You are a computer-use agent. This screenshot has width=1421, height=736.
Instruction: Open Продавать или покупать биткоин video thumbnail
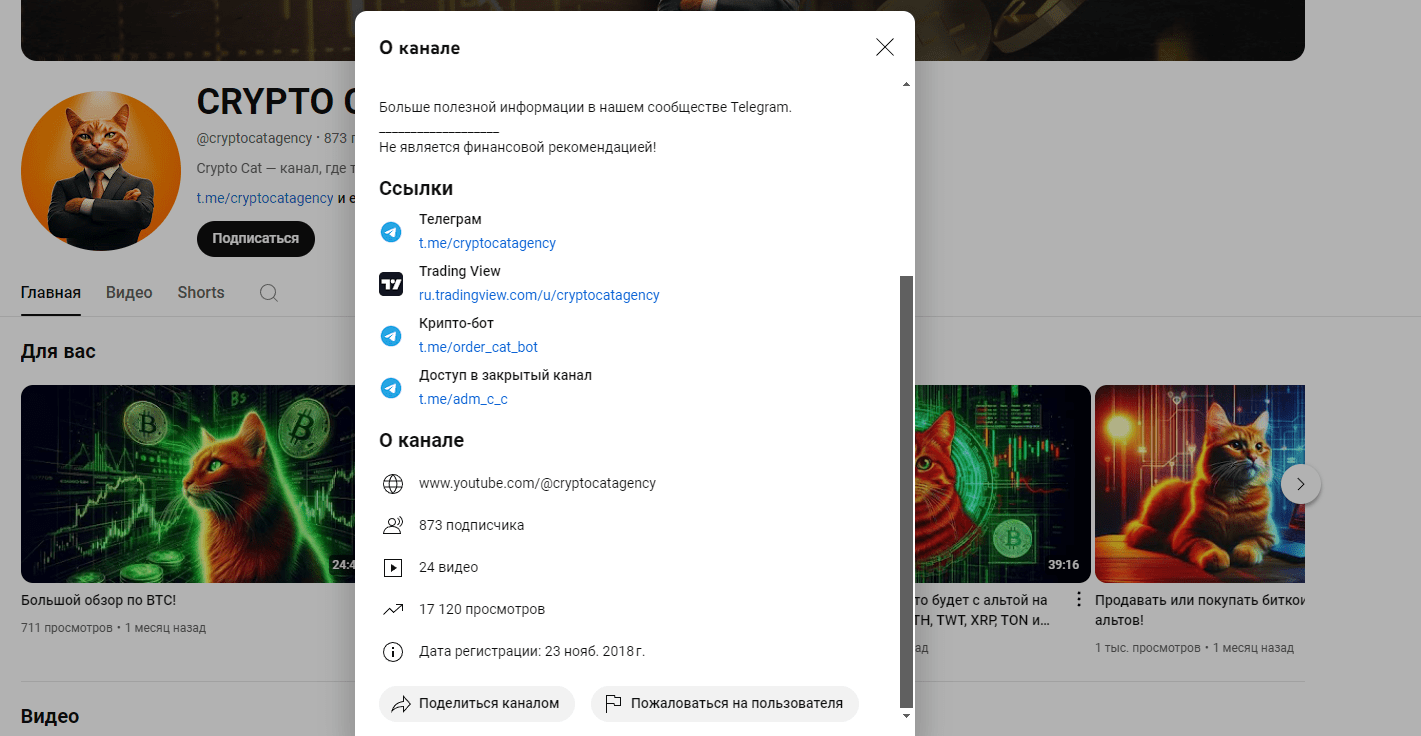[1200, 484]
